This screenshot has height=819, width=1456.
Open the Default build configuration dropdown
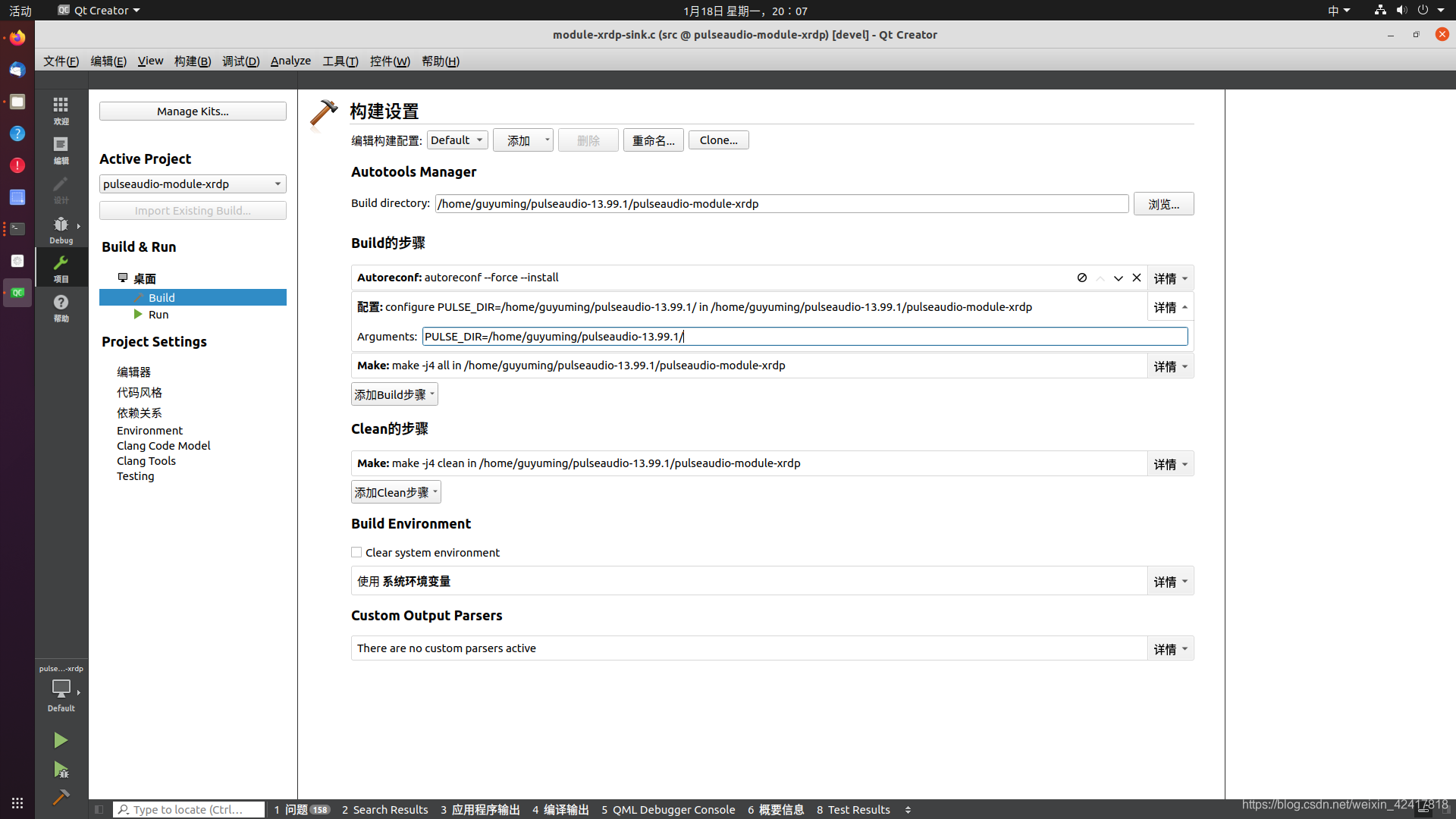457,140
